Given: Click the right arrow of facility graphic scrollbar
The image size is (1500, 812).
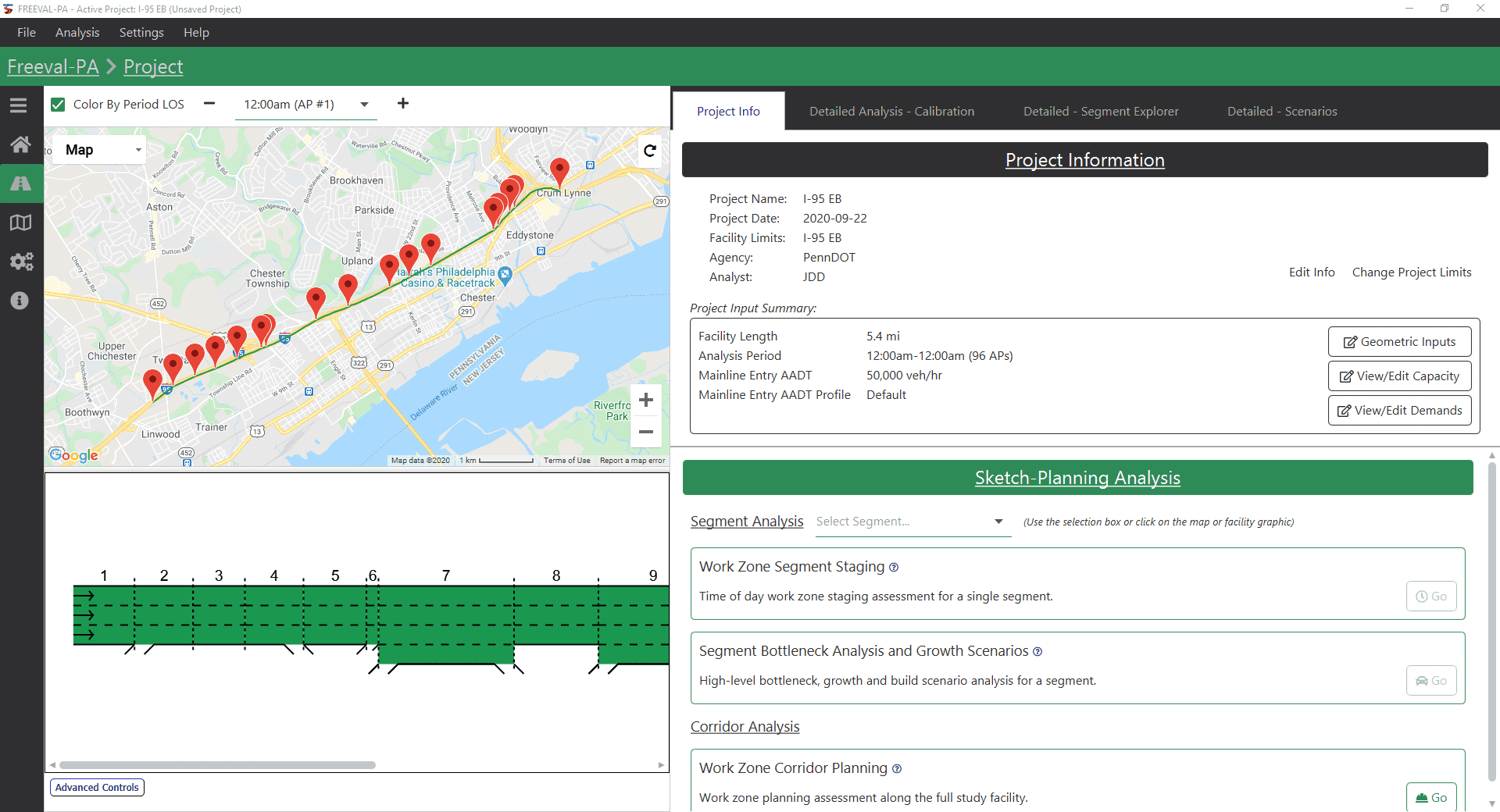Looking at the screenshot, I should (661, 765).
